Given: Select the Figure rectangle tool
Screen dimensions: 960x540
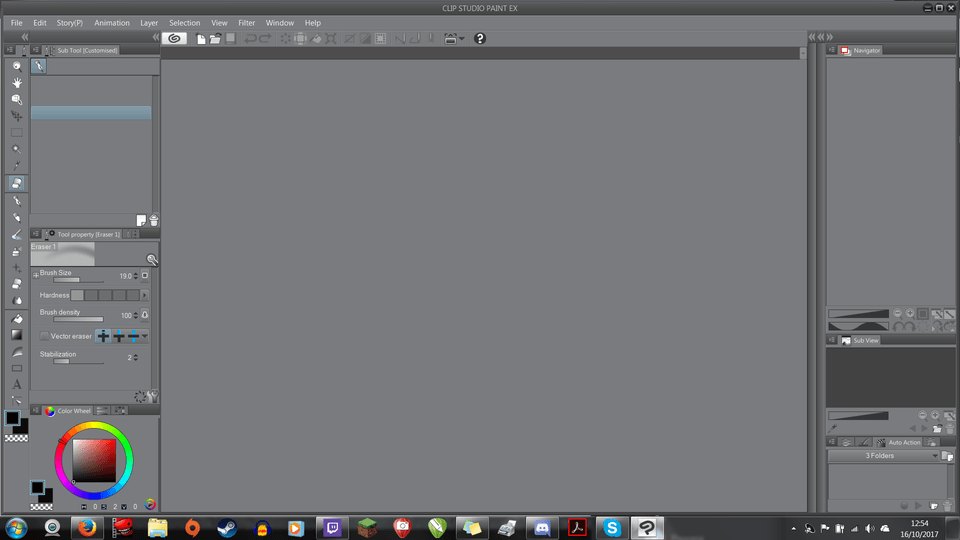Looking at the screenshot, I should (17, 368).
